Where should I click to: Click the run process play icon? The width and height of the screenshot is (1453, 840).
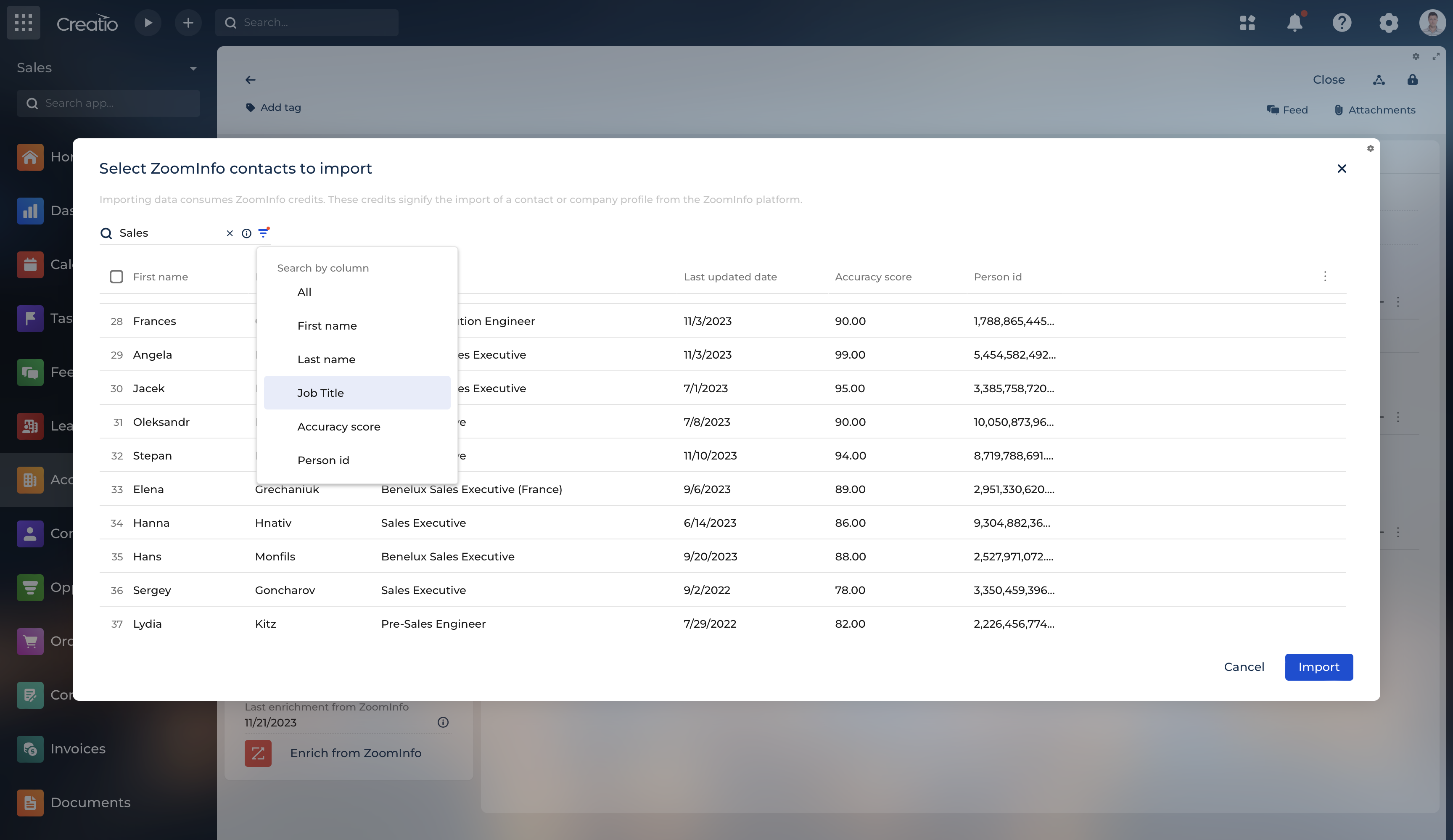[x=148, y=22]
